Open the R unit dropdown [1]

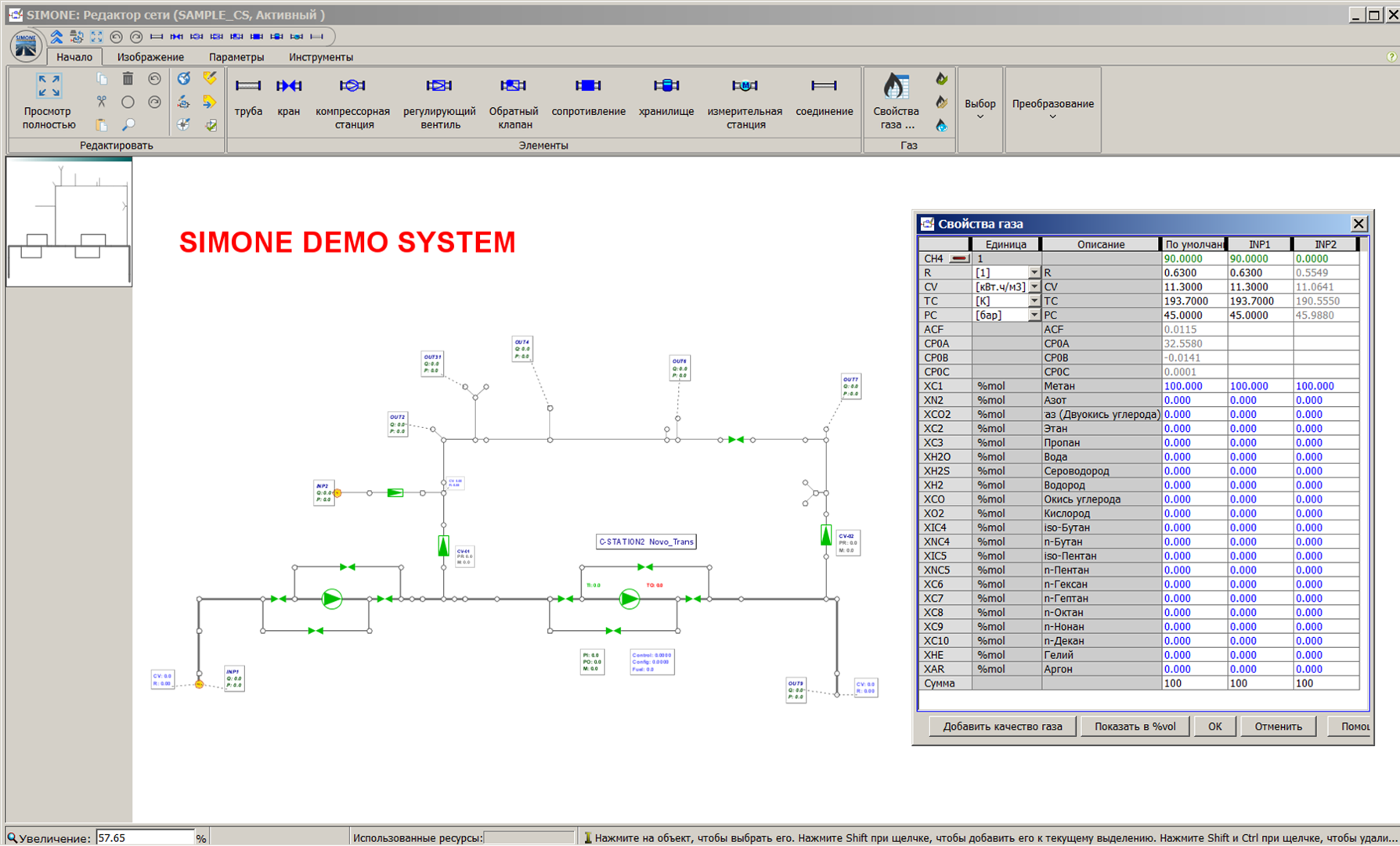tap(1034, 272)
